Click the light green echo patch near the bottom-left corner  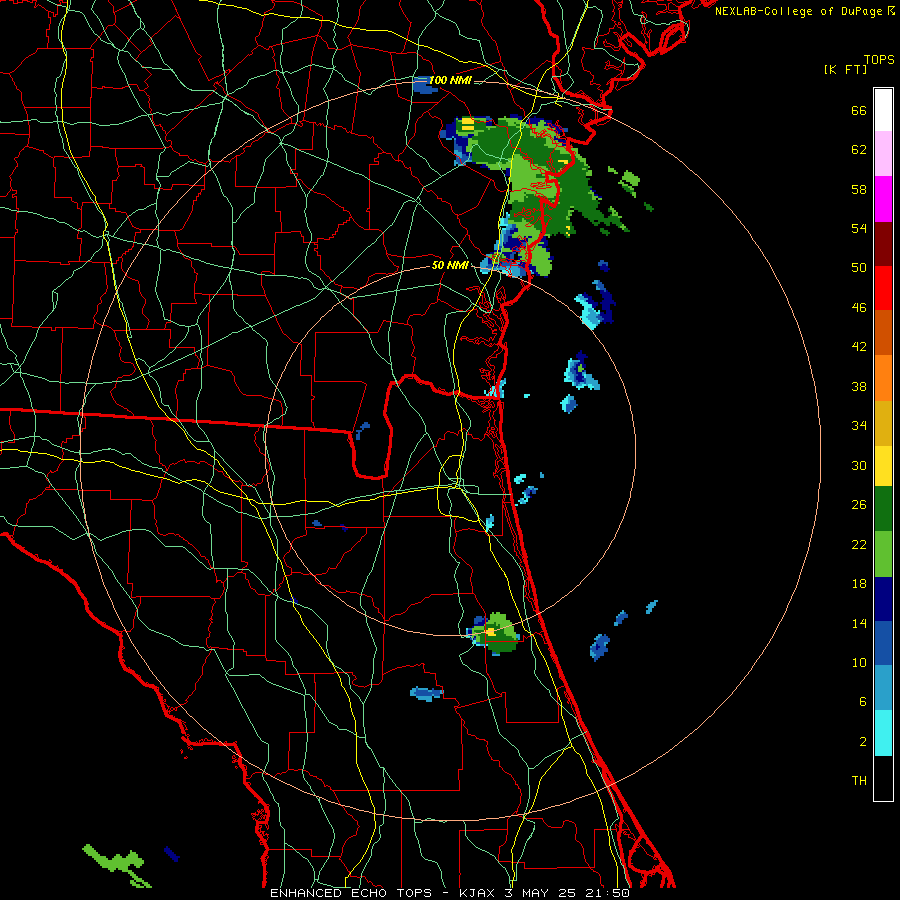pyautogui.click(x=117, y=864)
